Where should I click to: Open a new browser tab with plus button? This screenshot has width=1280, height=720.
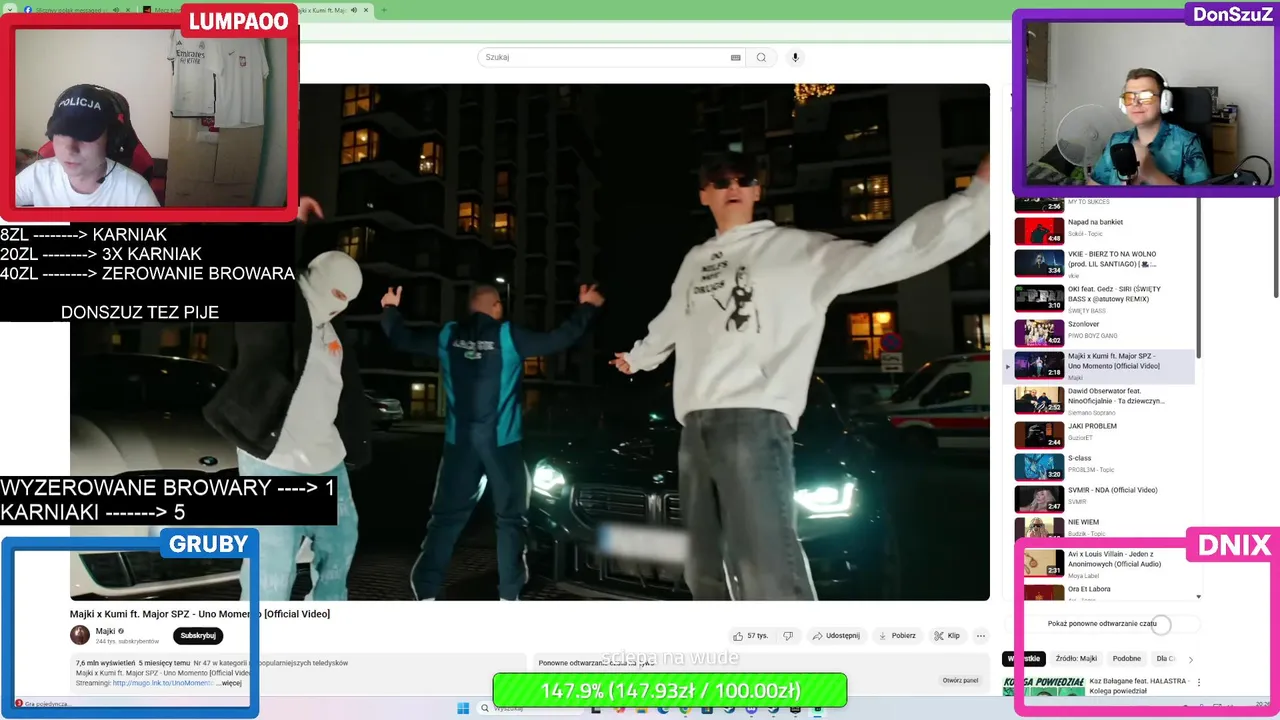[x=384, y=10]
